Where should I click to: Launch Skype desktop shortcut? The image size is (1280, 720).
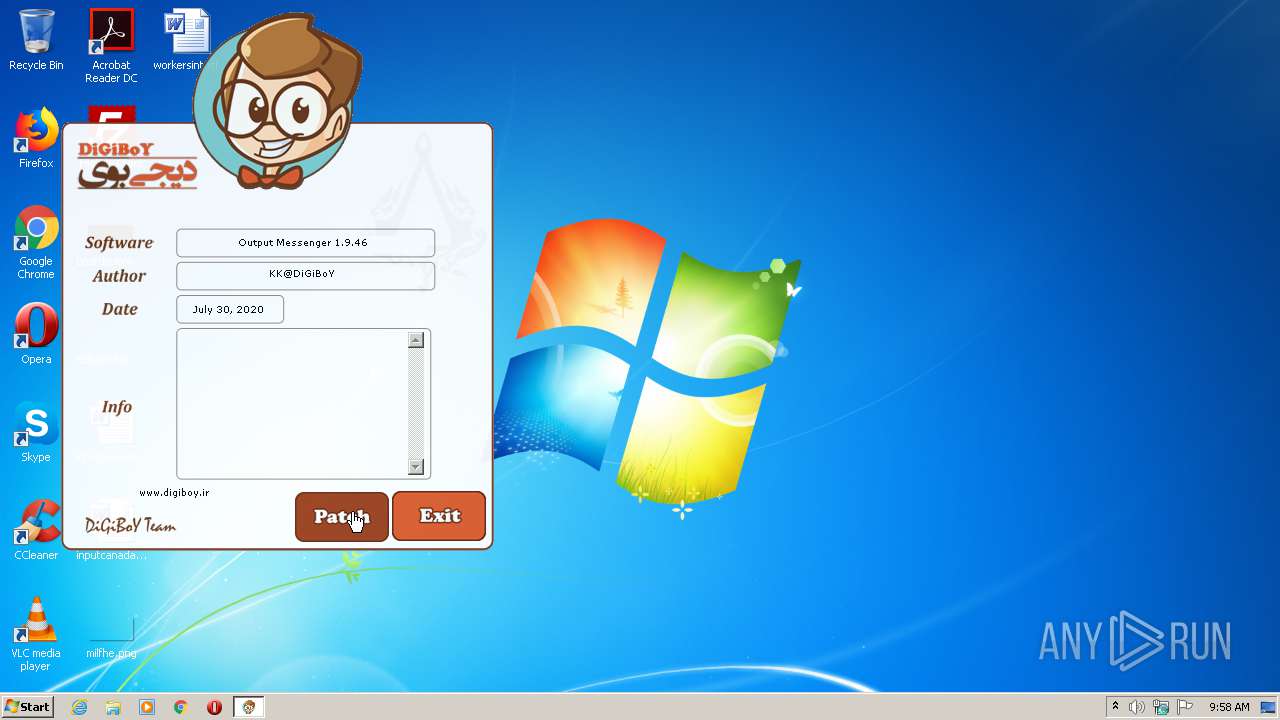click(x=36, y=433)
